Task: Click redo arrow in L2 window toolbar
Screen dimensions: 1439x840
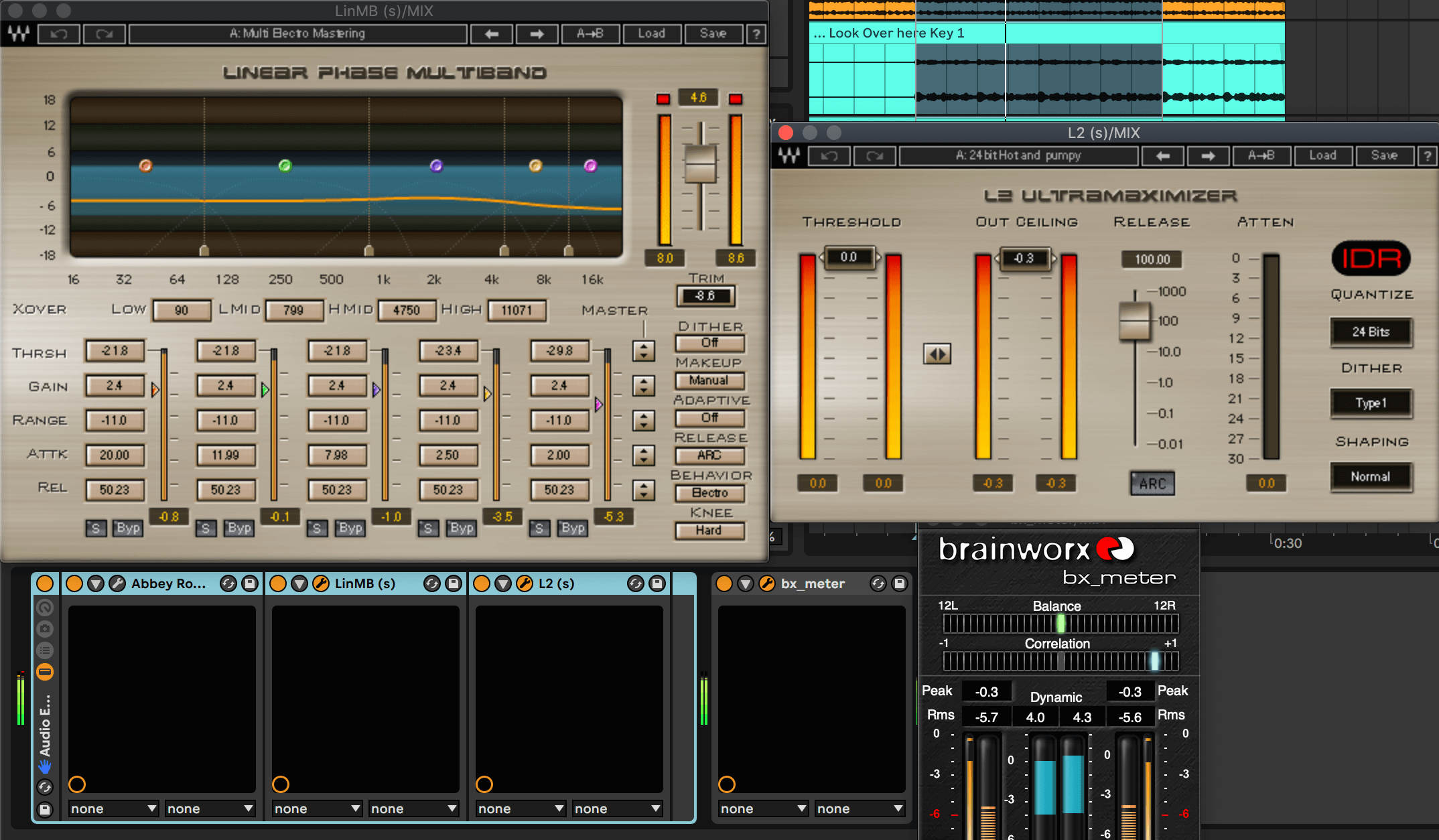Action: 874,156
